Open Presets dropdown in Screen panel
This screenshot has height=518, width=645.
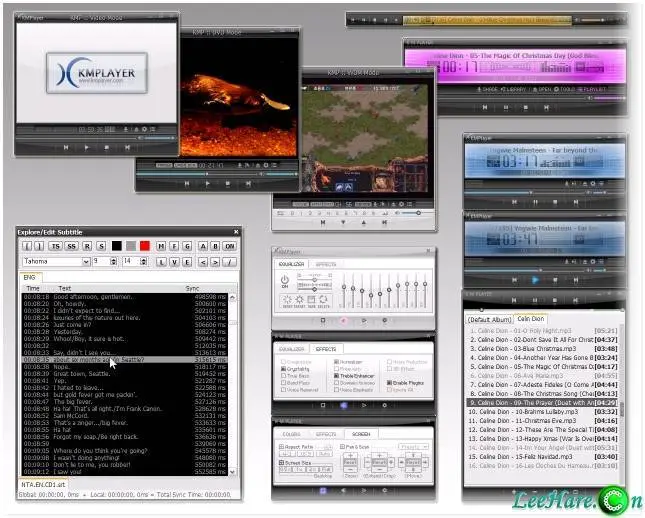(413, 447)
